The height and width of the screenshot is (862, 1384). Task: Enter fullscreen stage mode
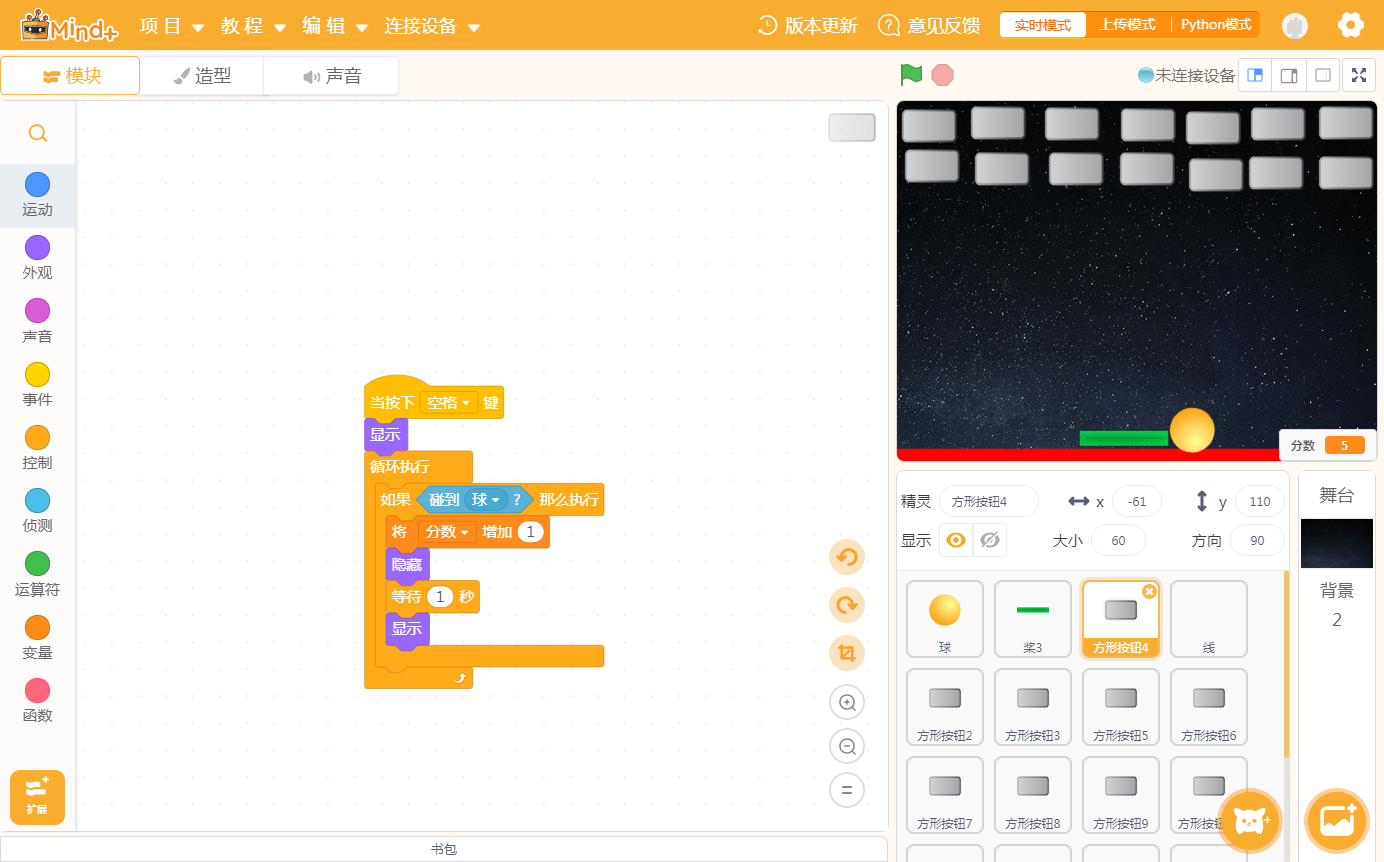[x=1358, y=75]
